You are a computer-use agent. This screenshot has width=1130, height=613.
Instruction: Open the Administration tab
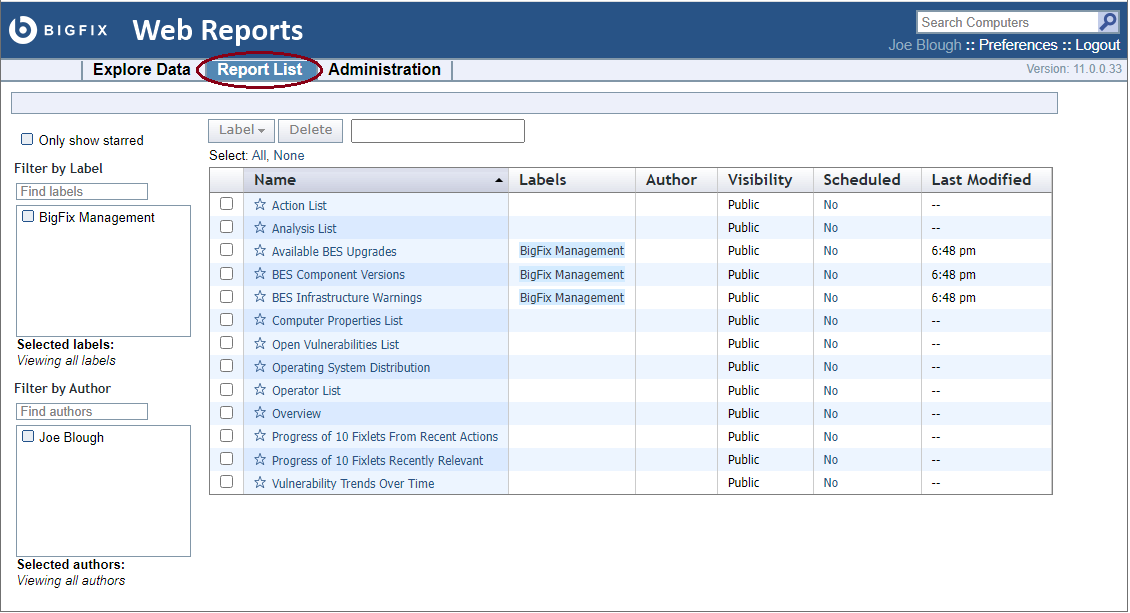(384, 69)
